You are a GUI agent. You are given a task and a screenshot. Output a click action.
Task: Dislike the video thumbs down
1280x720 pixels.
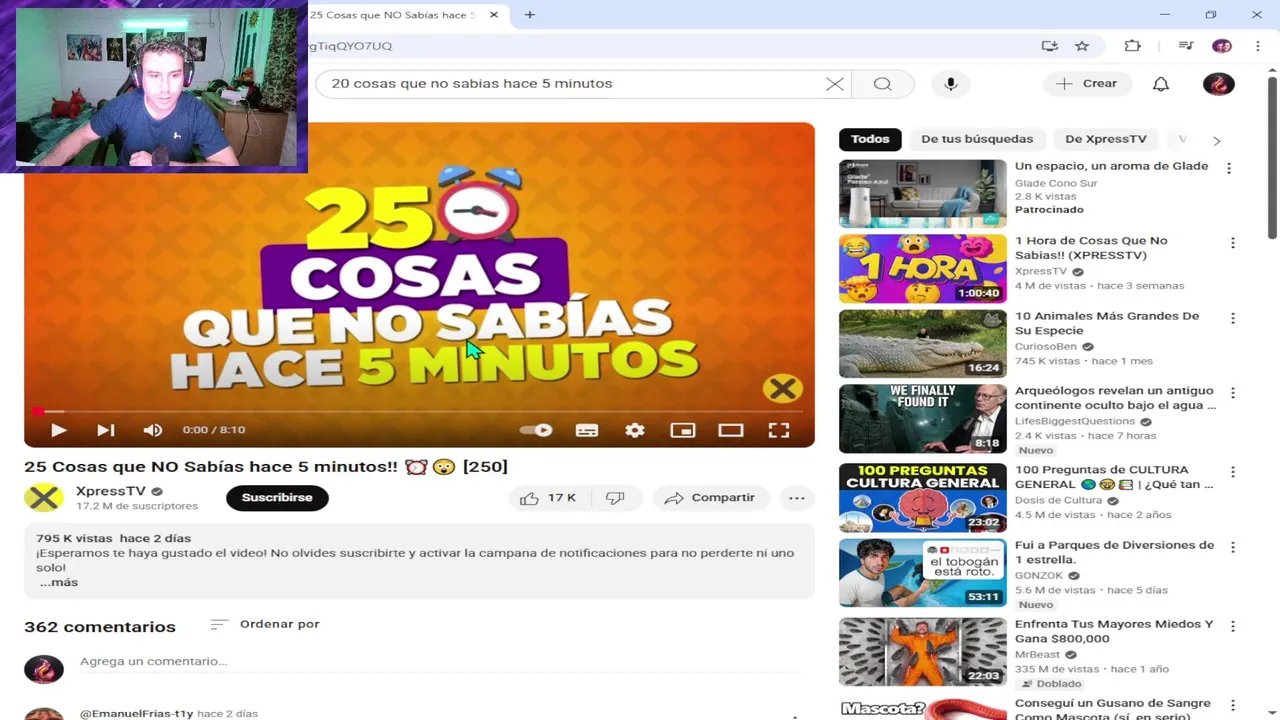pos(616,498)
